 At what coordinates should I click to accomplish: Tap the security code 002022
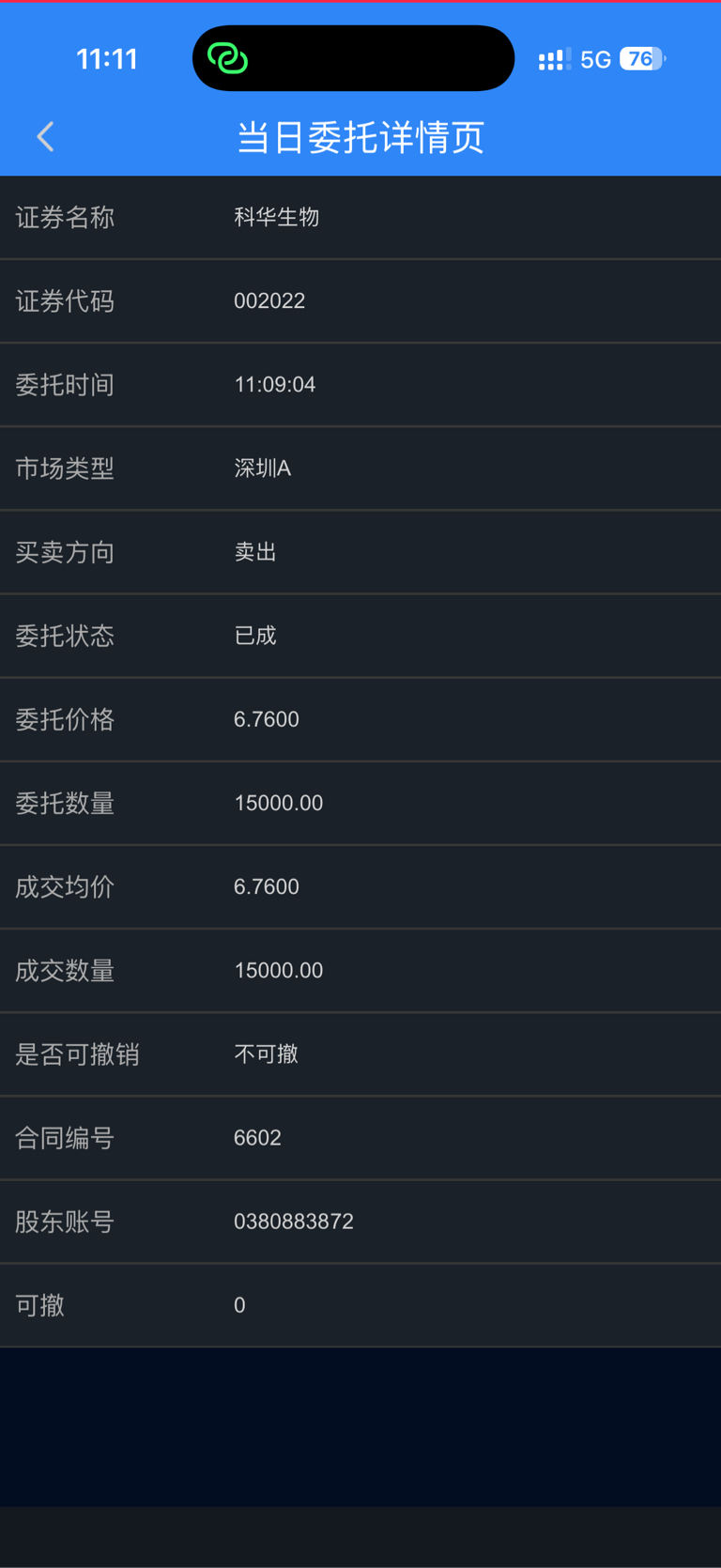pyautogui.click(x=269, y=300)
